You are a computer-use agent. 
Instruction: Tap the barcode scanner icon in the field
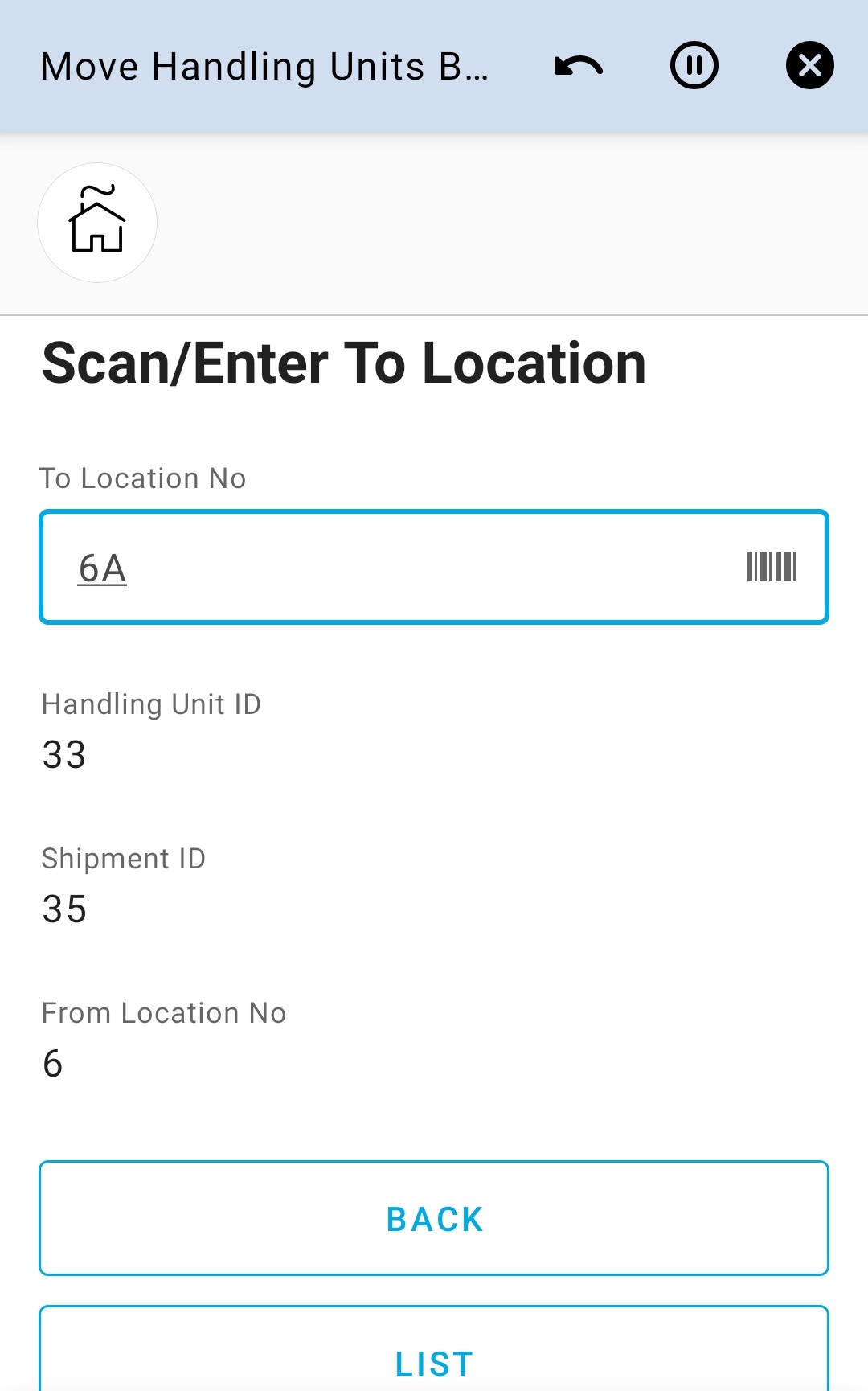pyautogui.click(x=772, y=566)
